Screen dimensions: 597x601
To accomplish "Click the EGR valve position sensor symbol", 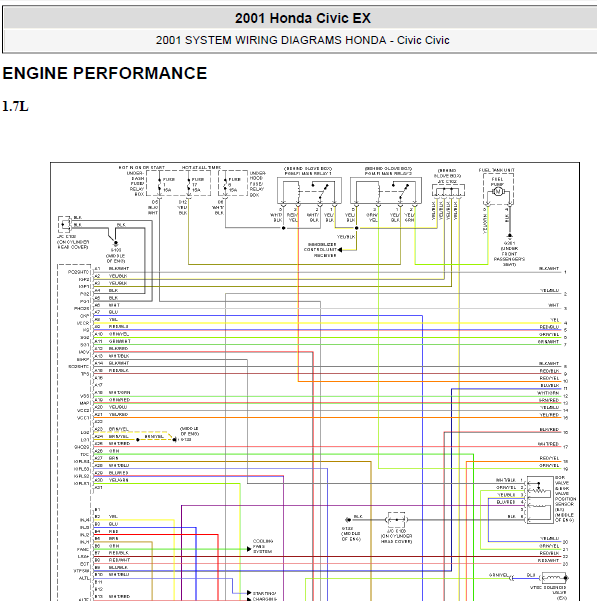I will pyautogui.click(x=540, y=500).
